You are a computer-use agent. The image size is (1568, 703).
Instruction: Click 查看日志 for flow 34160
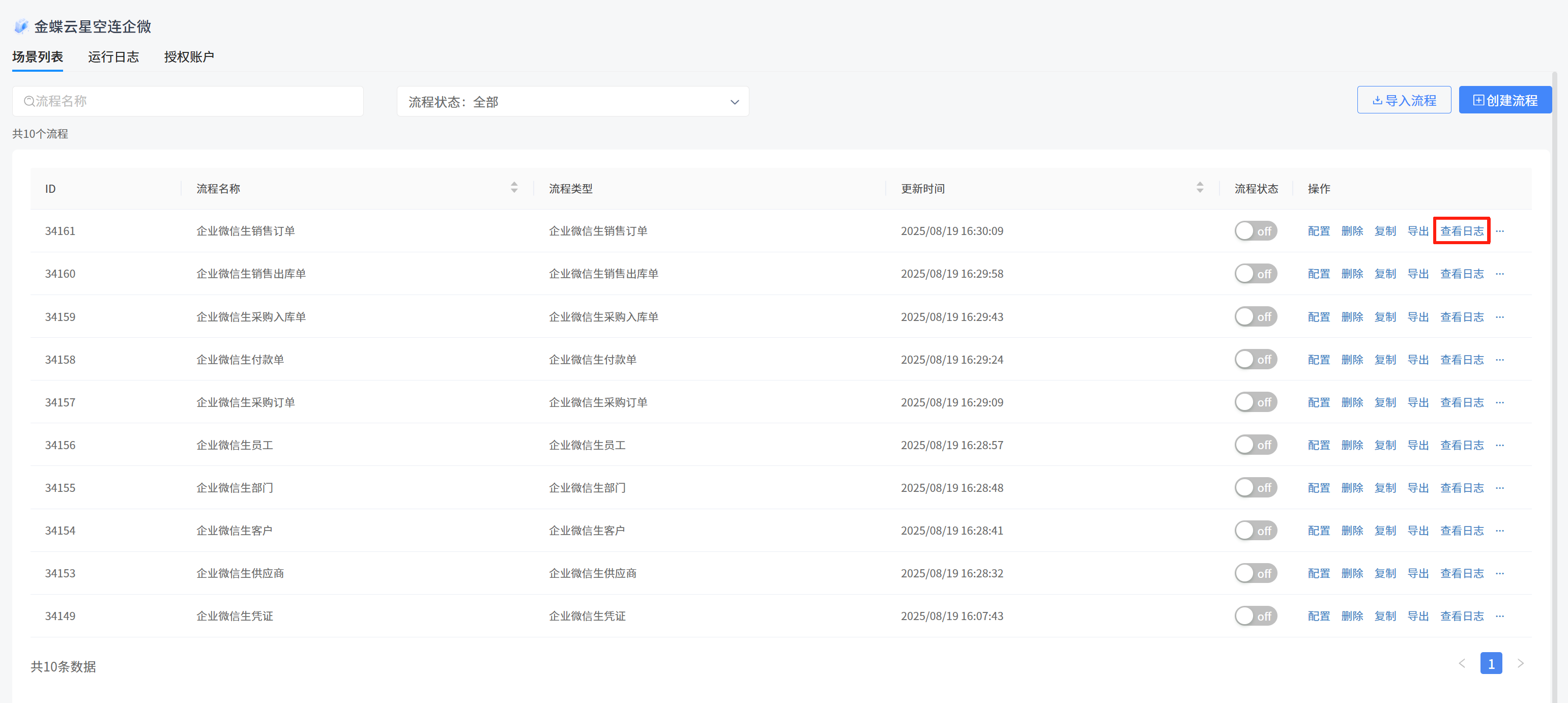(1462, 274)
